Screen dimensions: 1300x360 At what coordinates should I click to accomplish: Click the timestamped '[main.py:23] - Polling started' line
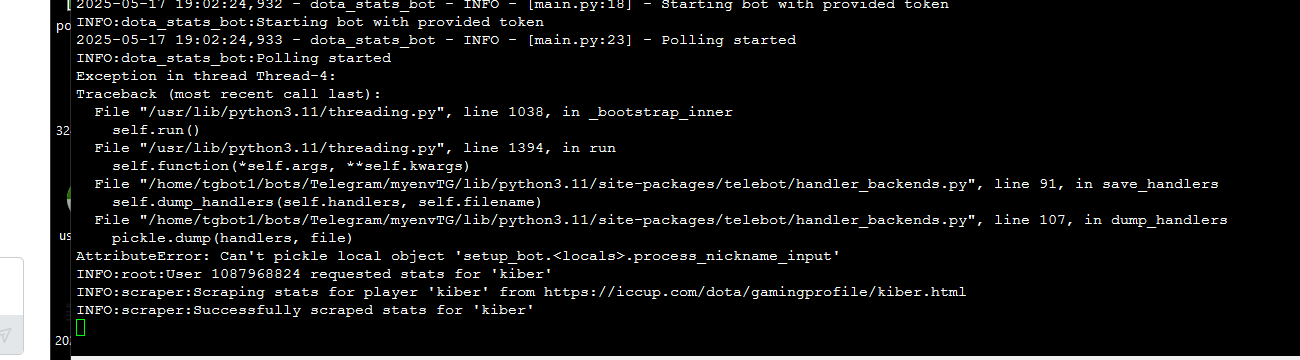coord(436,40)
